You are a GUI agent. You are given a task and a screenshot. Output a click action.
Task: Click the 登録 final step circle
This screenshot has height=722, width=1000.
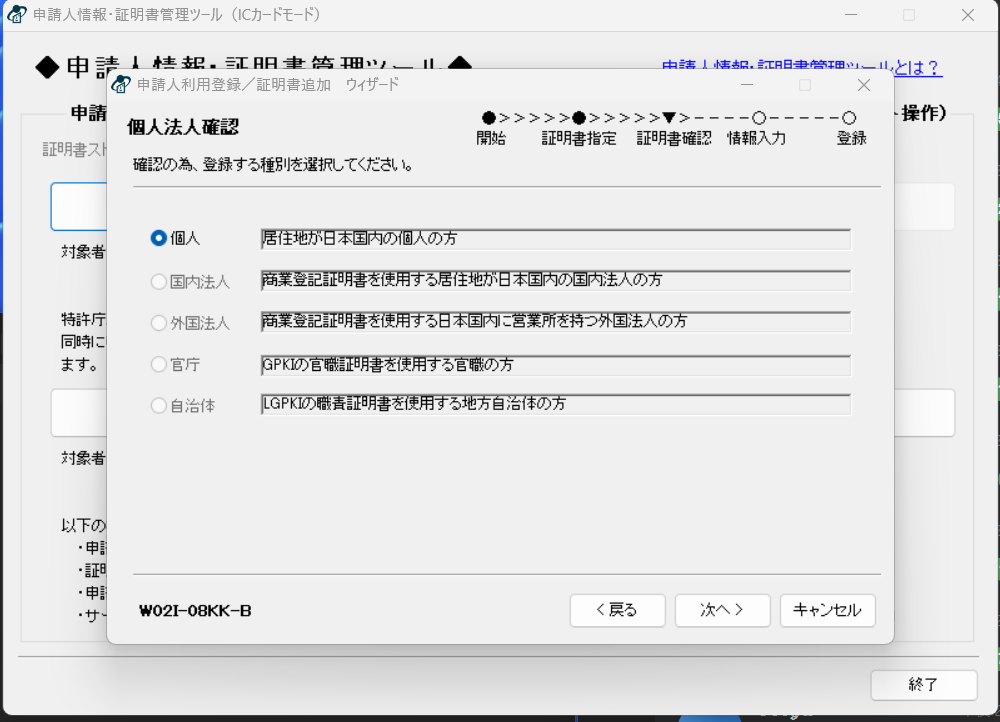849,118
